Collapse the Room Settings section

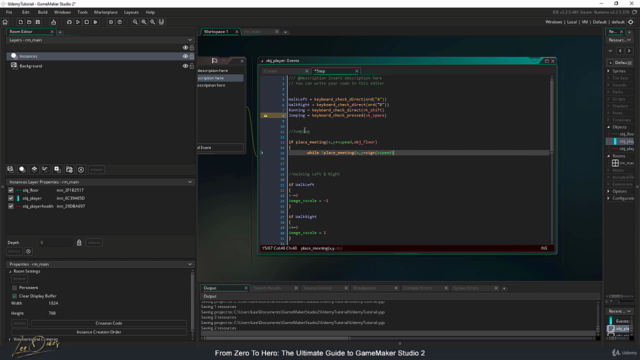pyautogui.click(x=10, y=271)
